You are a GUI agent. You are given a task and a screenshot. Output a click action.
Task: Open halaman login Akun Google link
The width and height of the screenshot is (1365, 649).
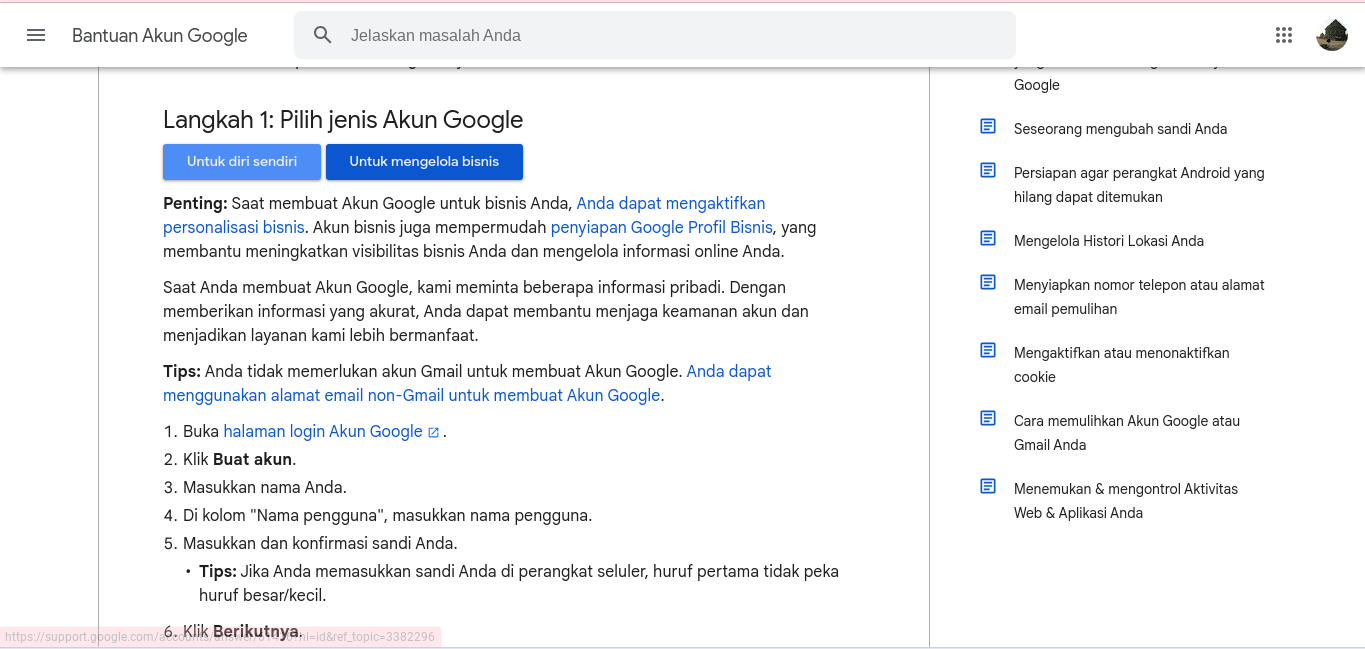323,431
